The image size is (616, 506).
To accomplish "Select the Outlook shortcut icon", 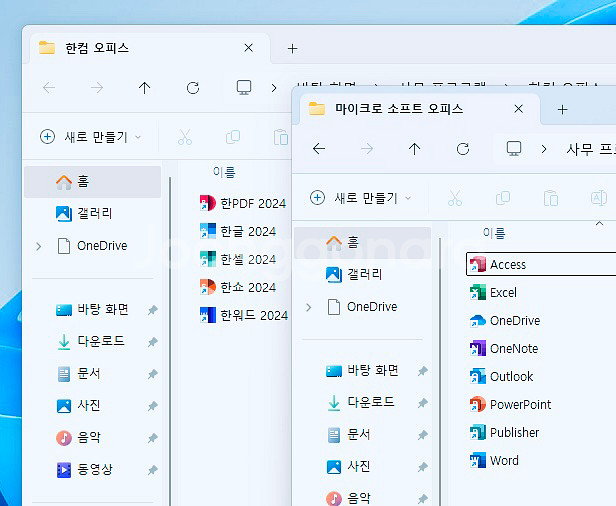I will pyautogui.click(x=478, y=376).
